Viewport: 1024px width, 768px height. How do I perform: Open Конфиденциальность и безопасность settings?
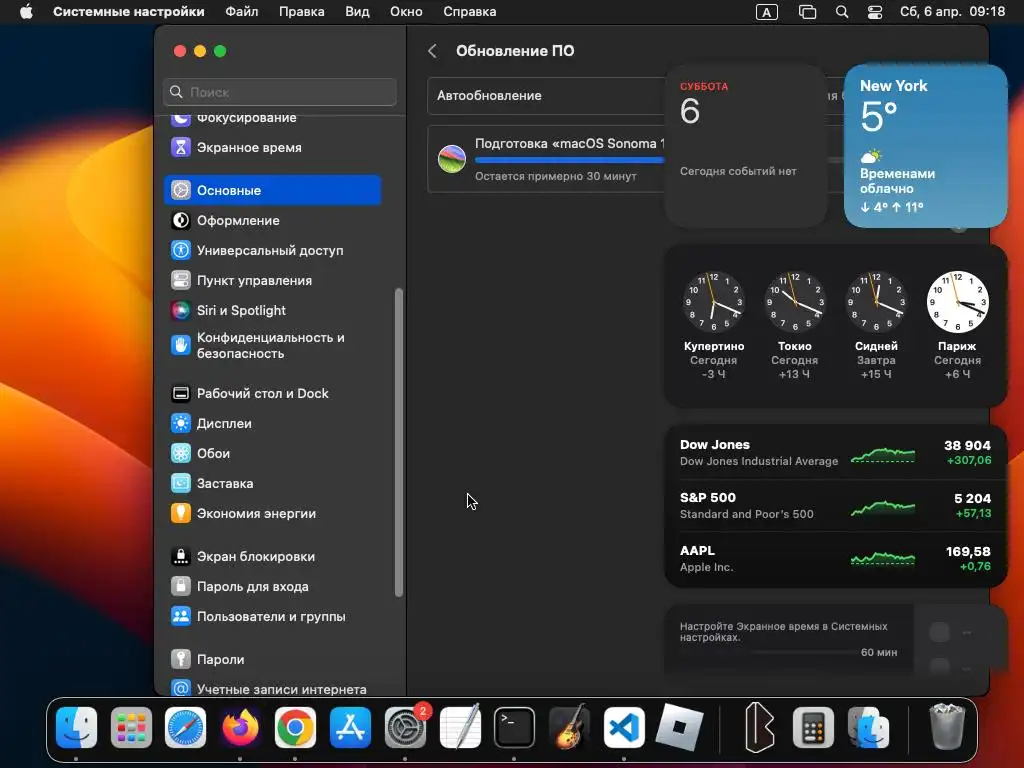pos(272,345)
